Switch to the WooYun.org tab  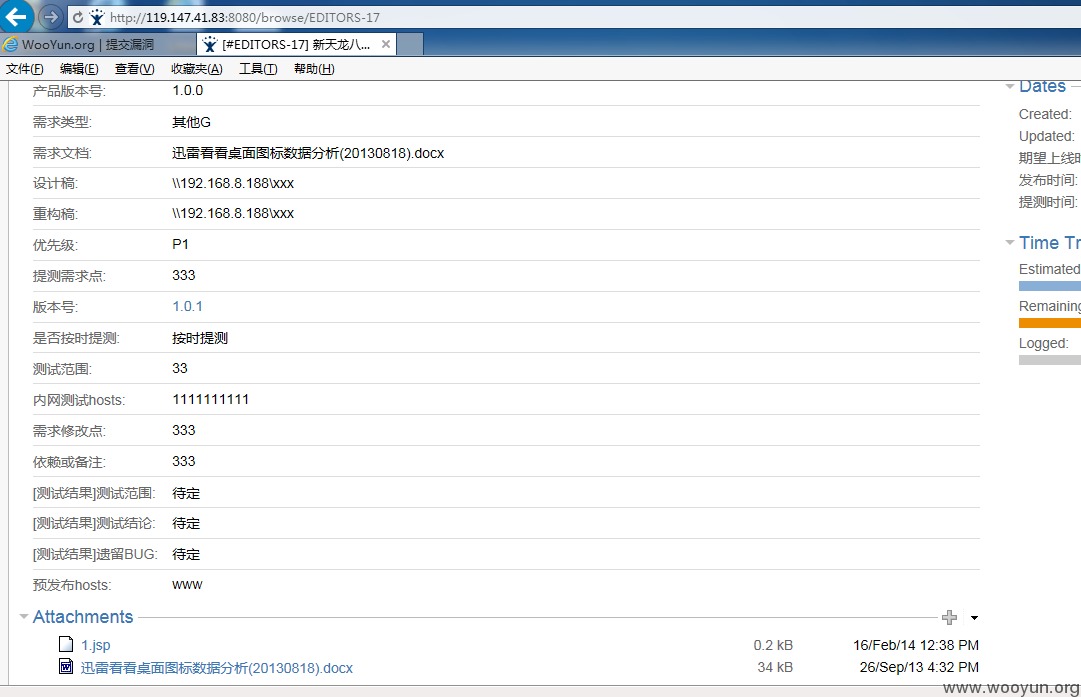[x=97, y=45]
